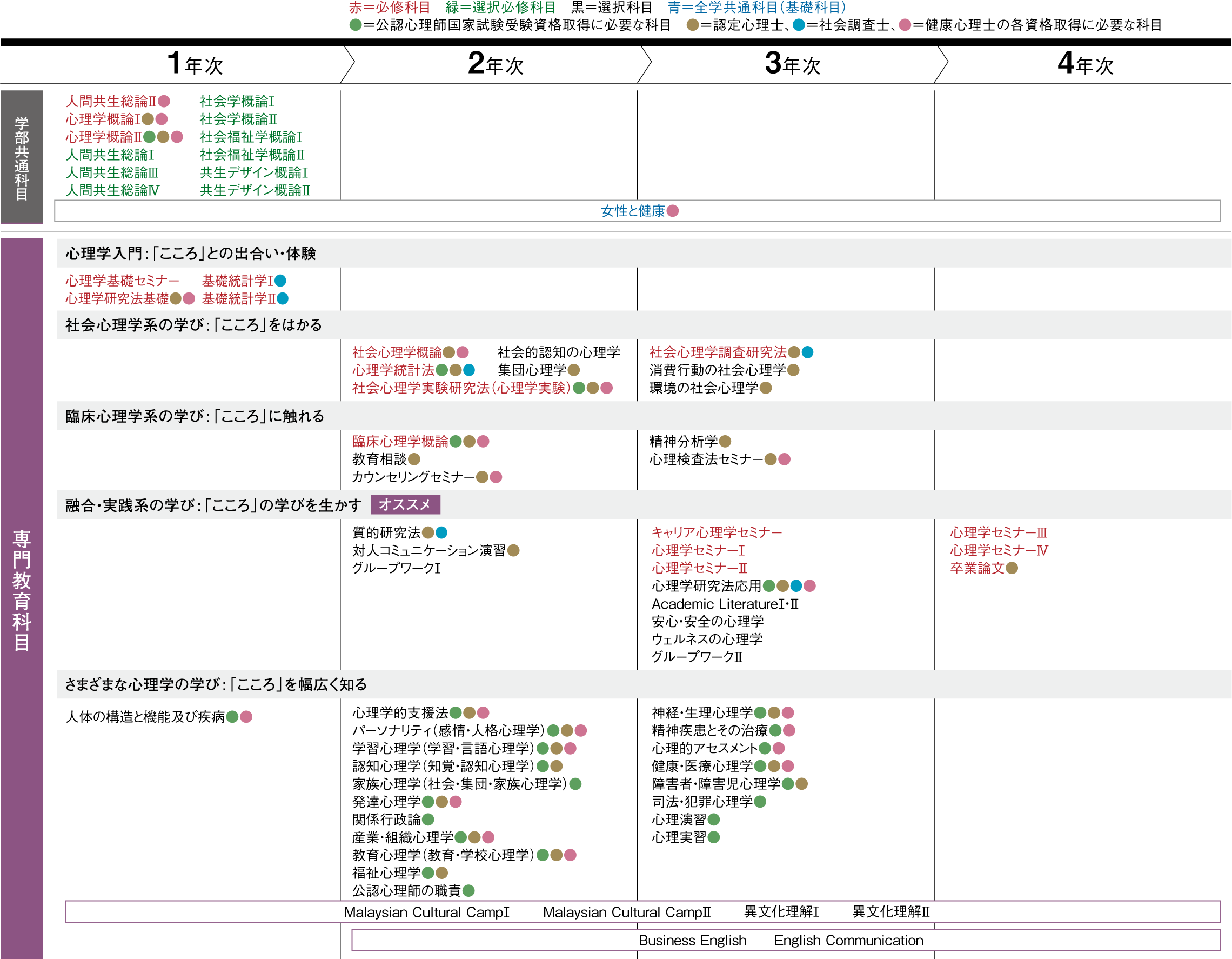
Task: Click the course 心理検査法セミナー
Action: (707, 459)
